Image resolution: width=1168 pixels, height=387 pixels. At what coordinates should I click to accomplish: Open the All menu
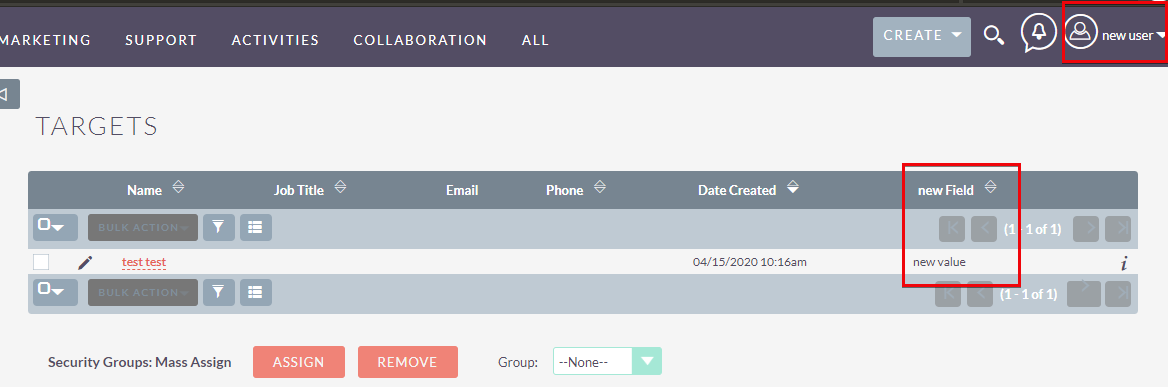[x=536, y=40]
